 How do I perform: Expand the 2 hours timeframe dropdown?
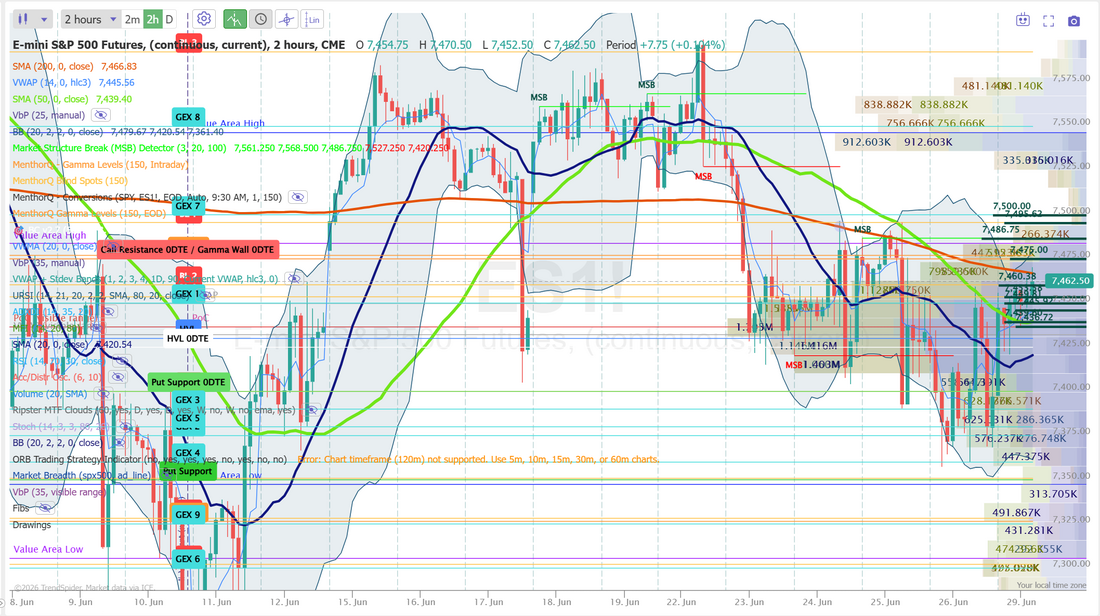pos(90,19)
